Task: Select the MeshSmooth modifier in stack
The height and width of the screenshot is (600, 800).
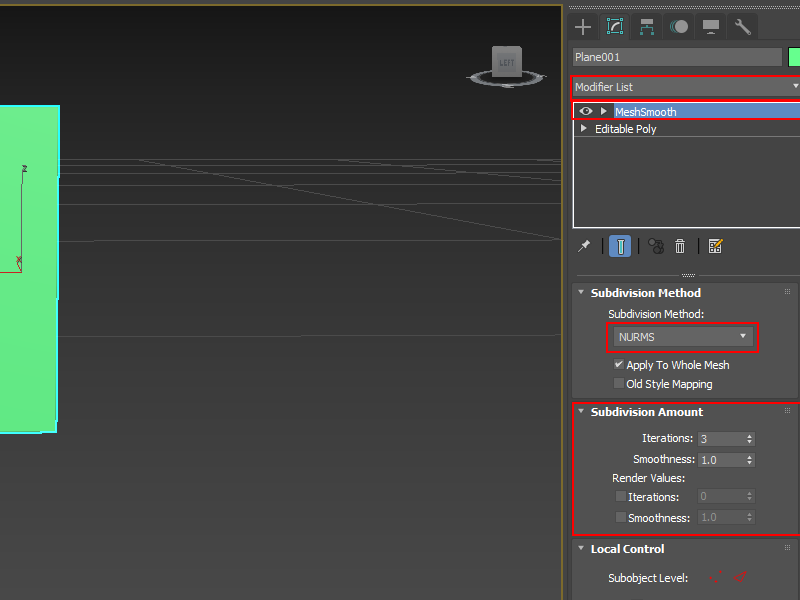Action: [707, 112]
